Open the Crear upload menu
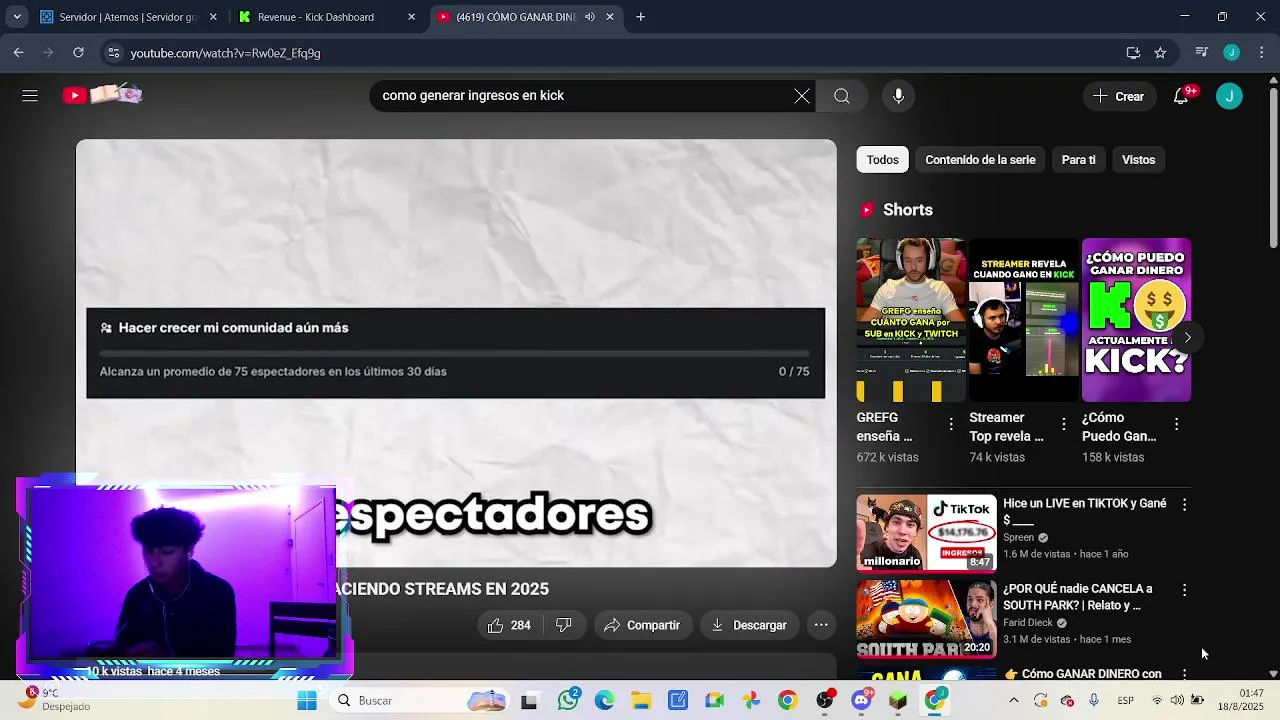The width and height of the screenshot is (1280, 720). pyautogui.click(x=1119, y=96)
